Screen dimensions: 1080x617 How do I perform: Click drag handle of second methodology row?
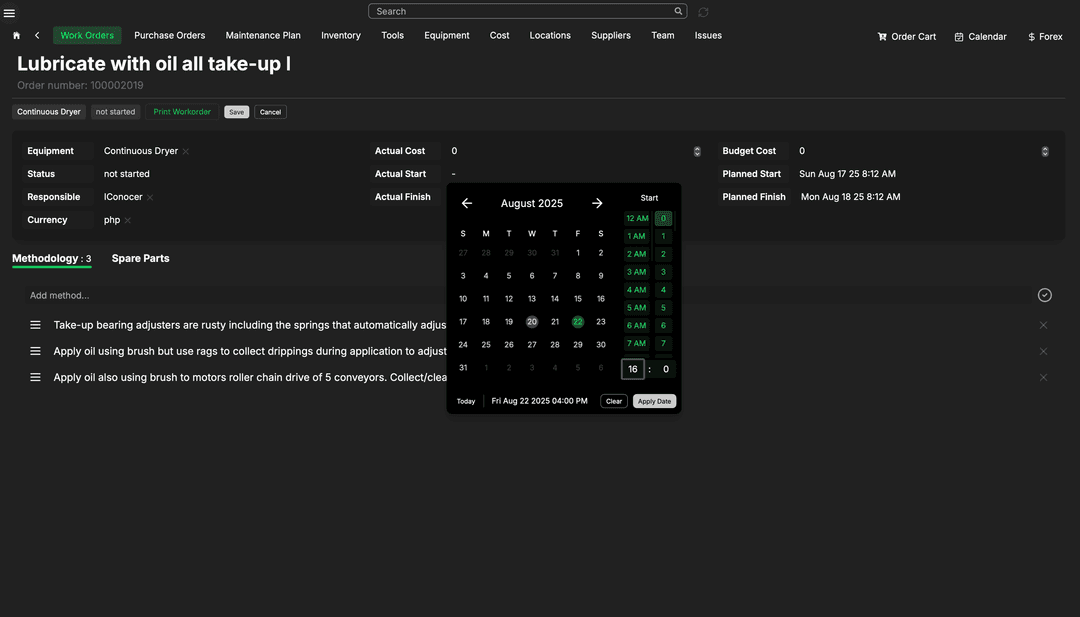[x=35, y=351]
